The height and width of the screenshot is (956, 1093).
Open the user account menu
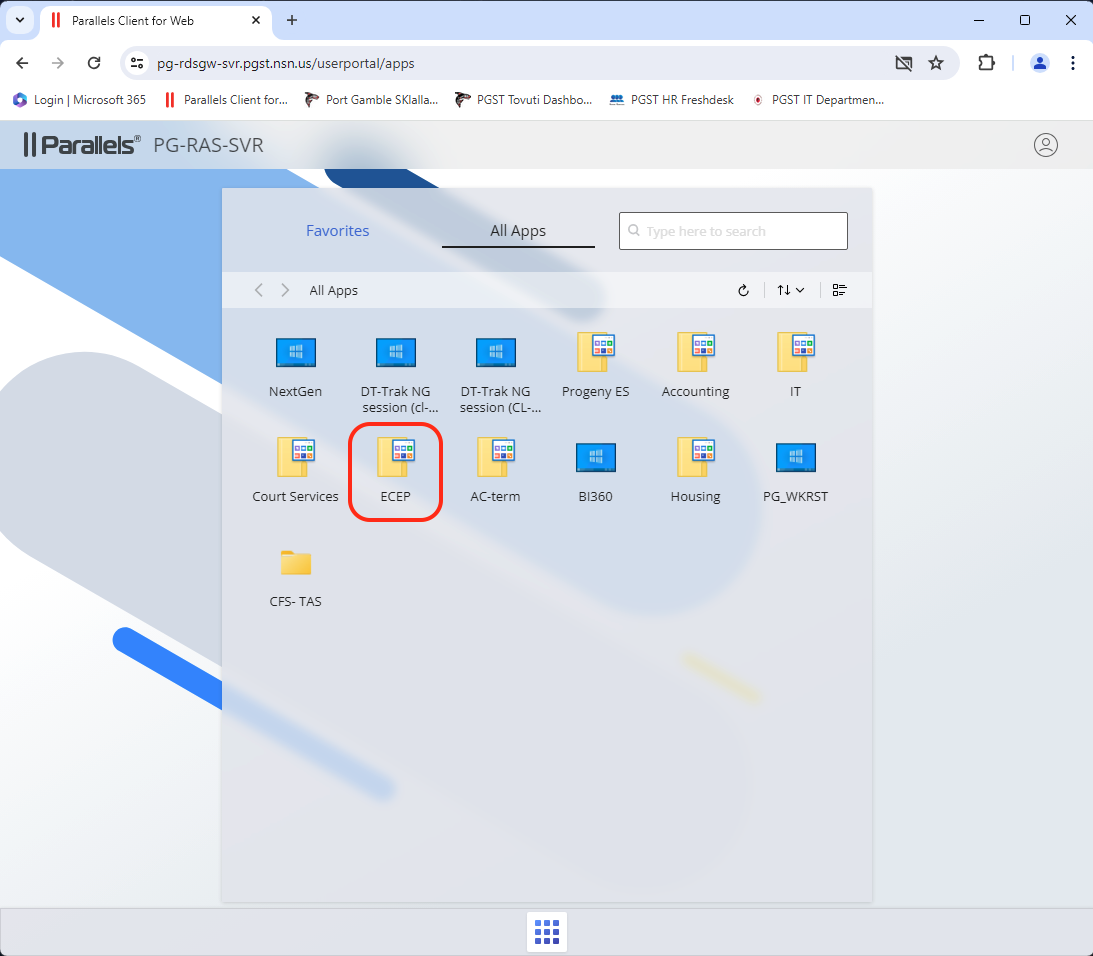pos(1046,145)
